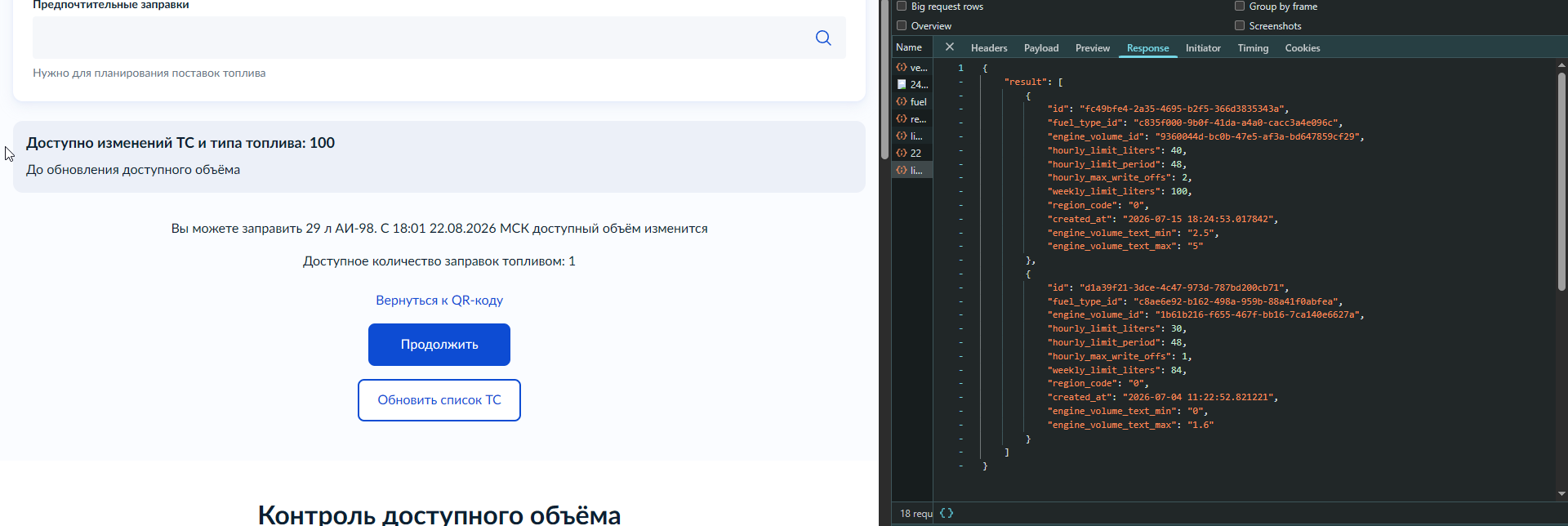Viewport: 1568px width, 526px height.
Task: Click the 'Предпочтительные заправки' field label
Action: coord(111,5)
